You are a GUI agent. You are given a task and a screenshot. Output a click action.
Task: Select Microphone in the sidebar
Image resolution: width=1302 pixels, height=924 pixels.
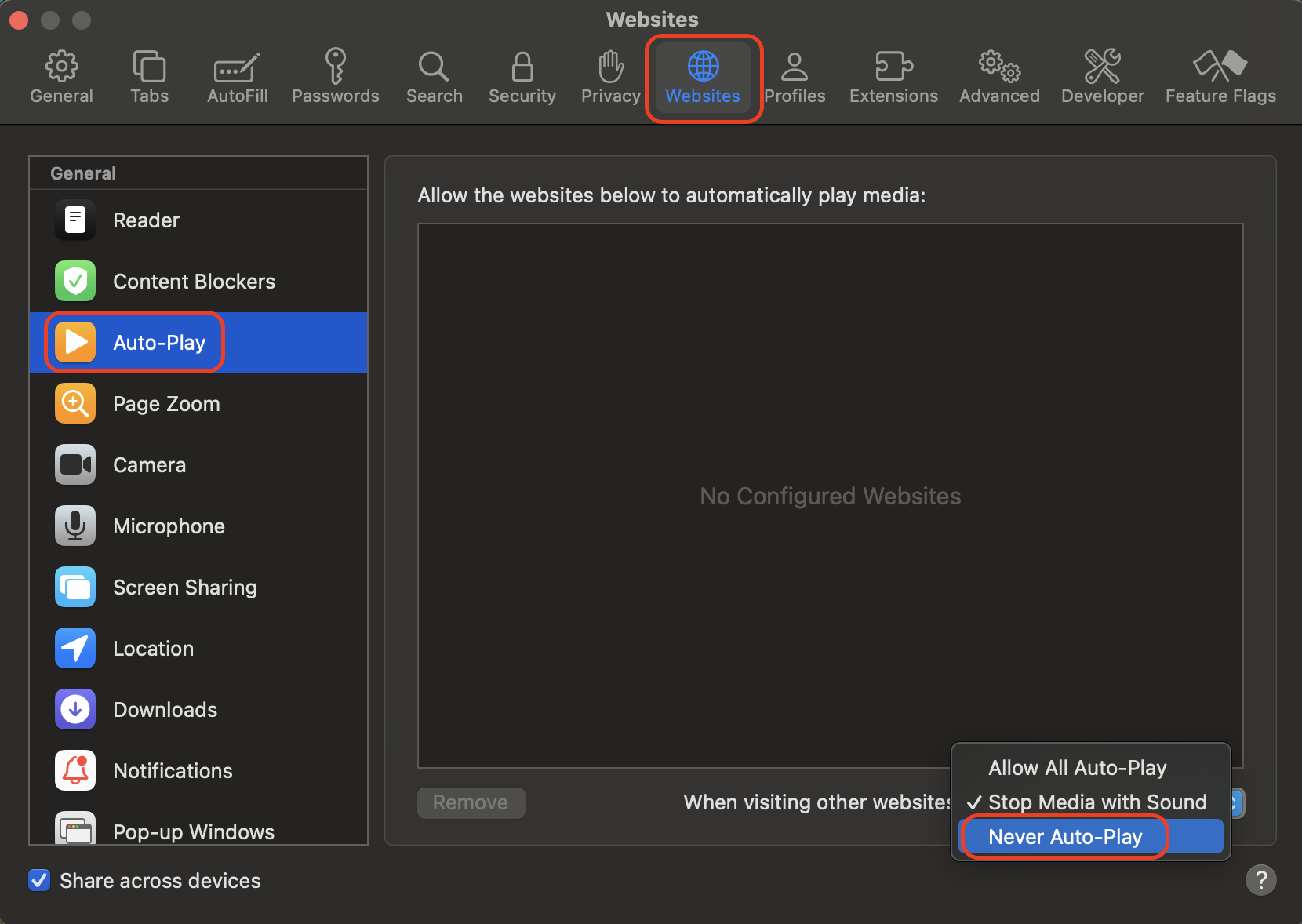[169, 526]
